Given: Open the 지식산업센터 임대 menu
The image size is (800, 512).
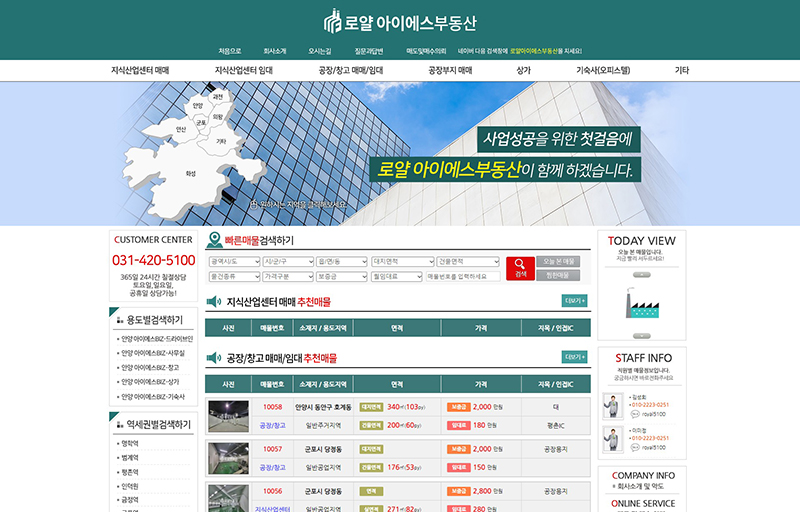Looking at the screenshot, I should (x=244, y=70).
